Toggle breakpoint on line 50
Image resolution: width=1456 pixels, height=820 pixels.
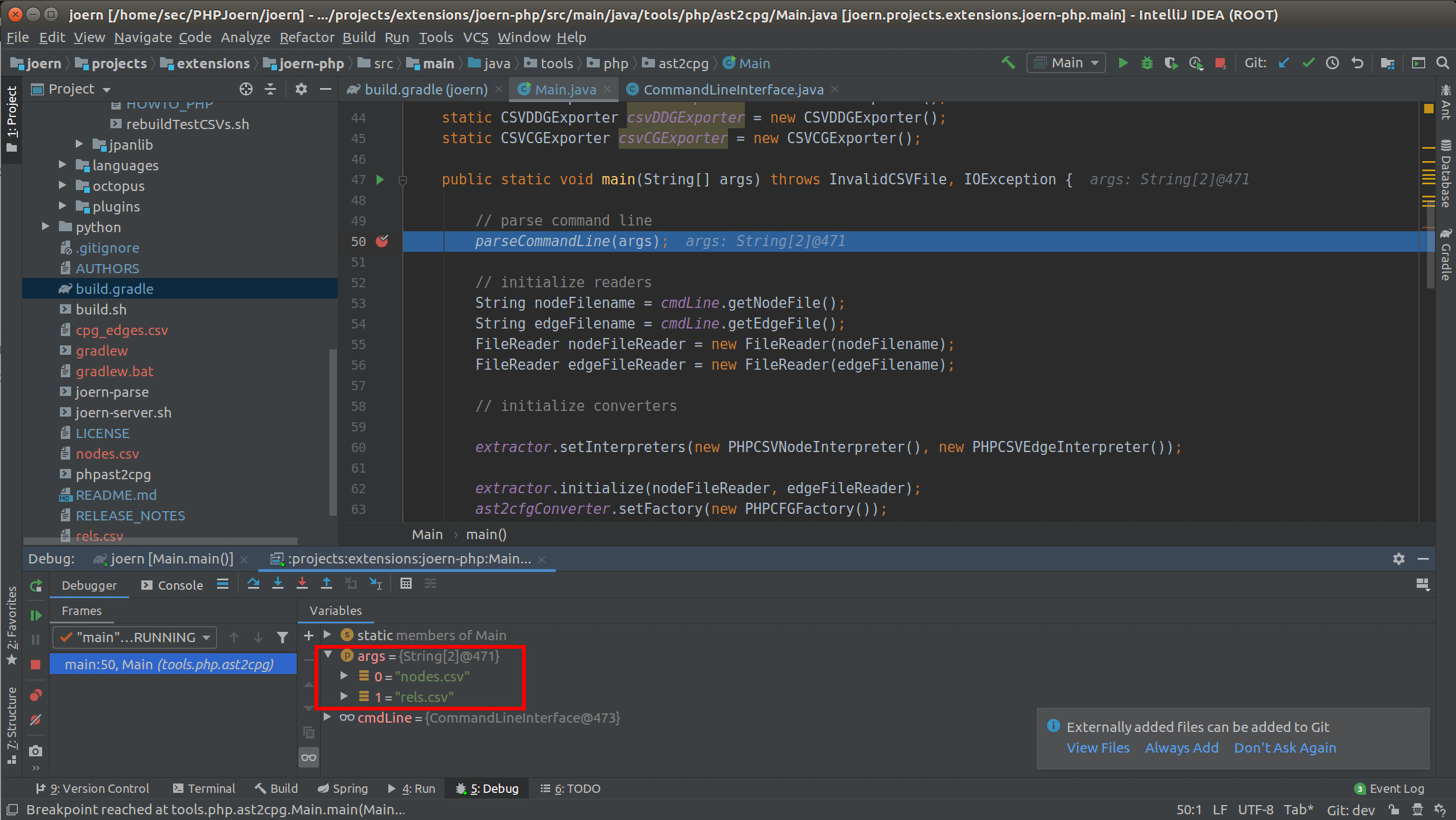click(382, 241)
